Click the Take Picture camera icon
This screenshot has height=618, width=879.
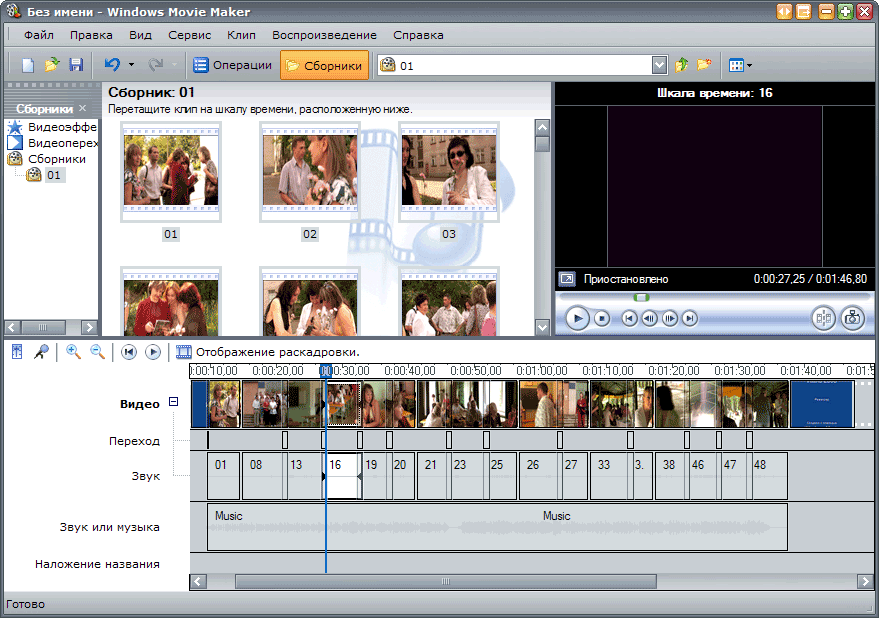(x=852, y=318)
